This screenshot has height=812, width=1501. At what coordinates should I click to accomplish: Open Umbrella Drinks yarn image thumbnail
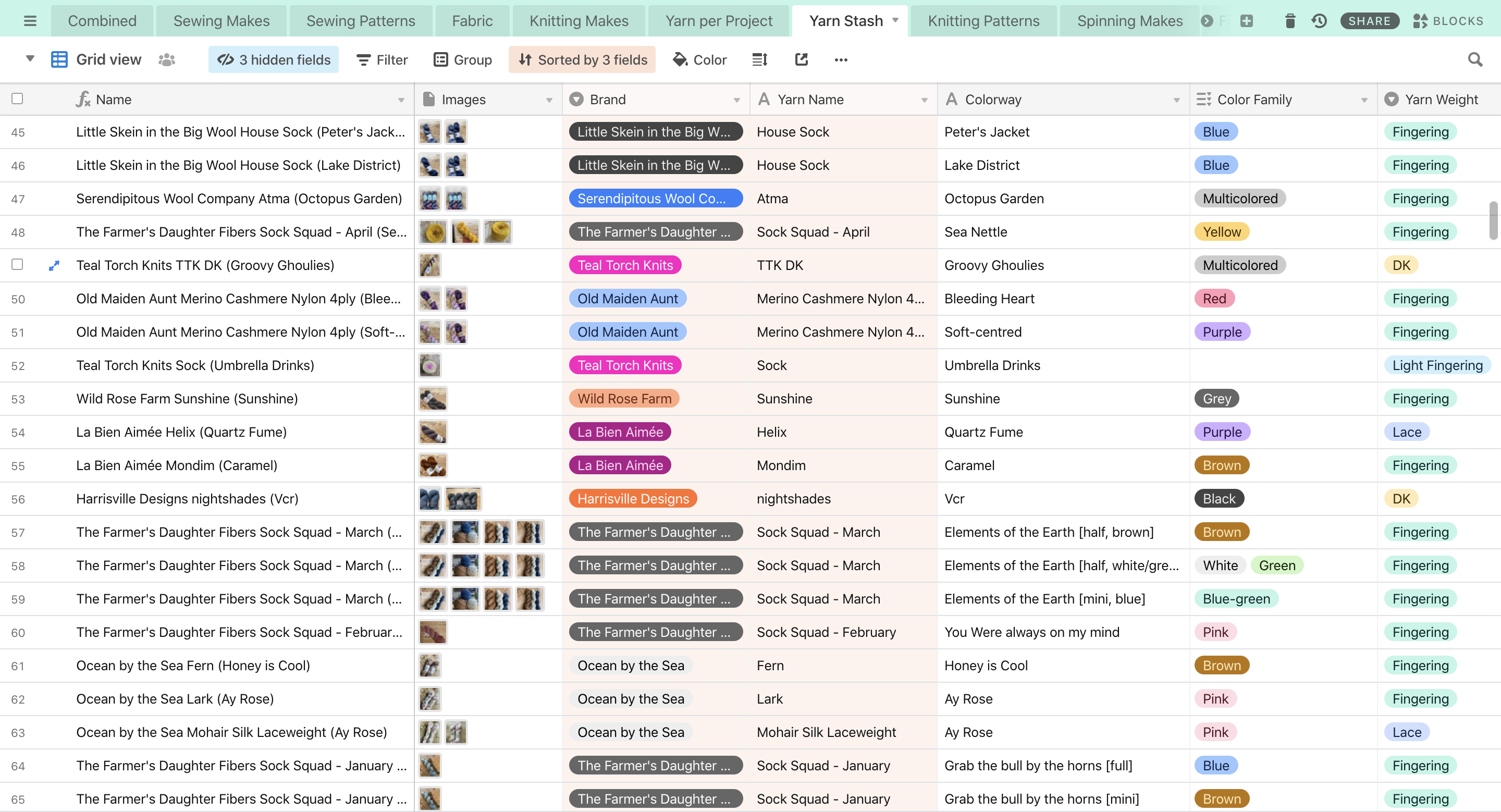(x=429, y=365)
